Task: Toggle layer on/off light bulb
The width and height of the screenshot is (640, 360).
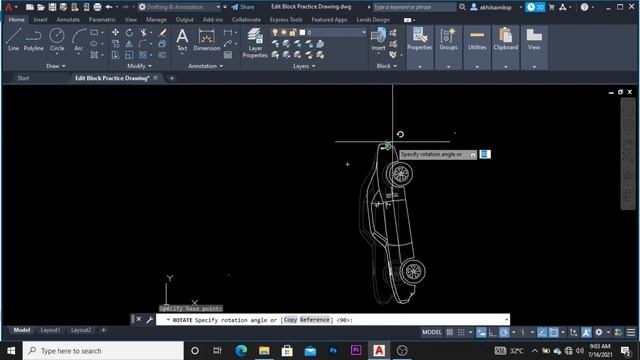Action: [275, 32]
